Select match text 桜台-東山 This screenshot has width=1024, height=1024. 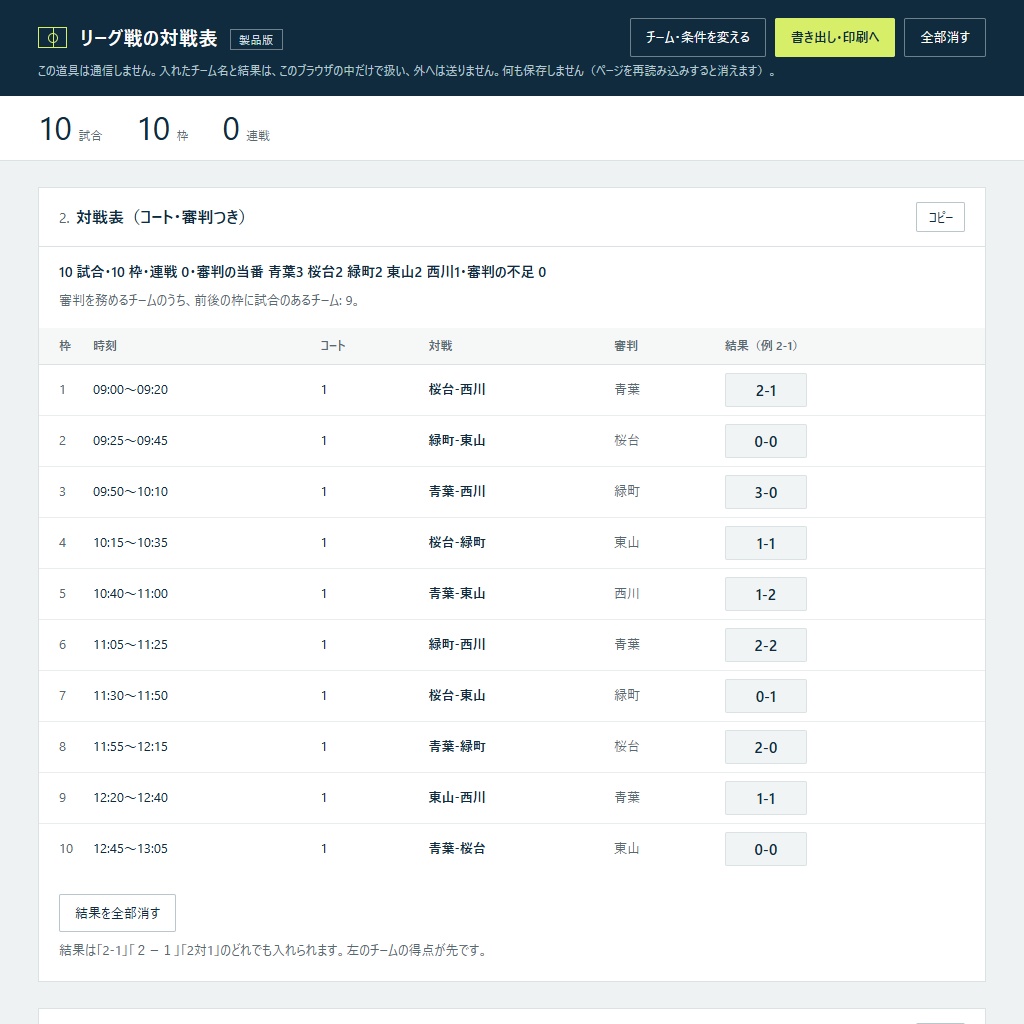click(456, 695)
